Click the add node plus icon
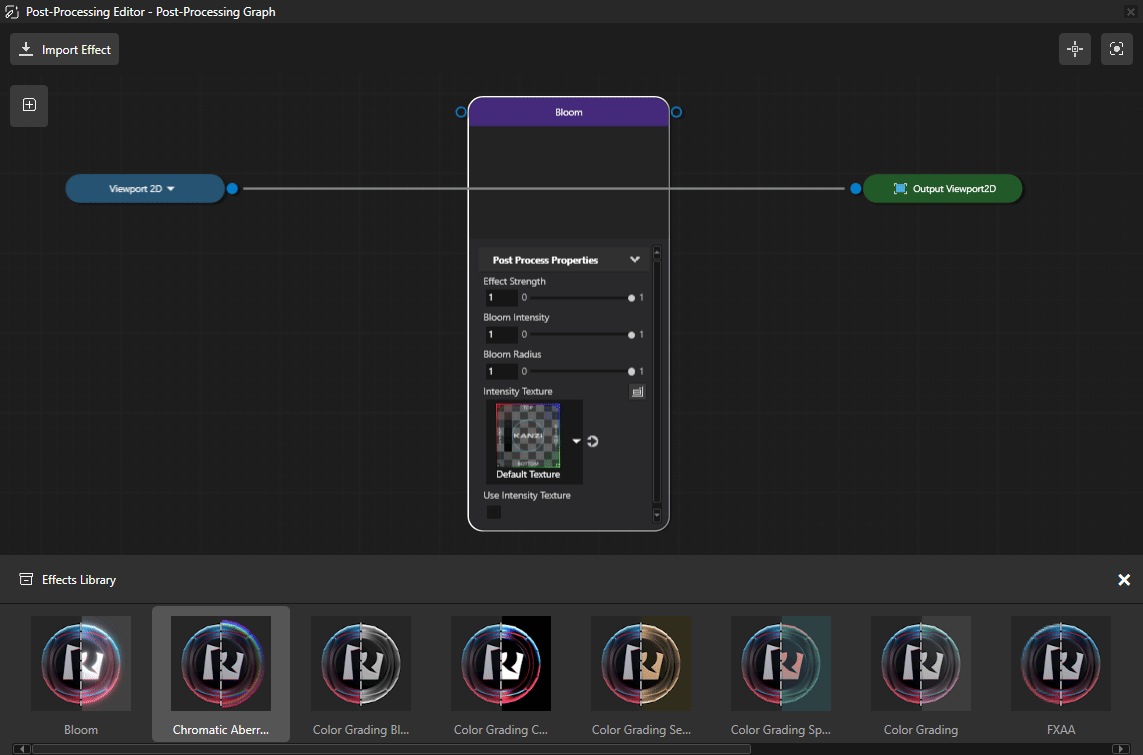 29,105
